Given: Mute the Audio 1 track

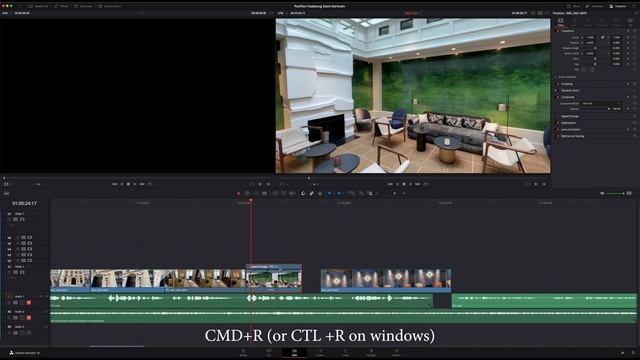Looking at the screenshot, I should [29, 302].
